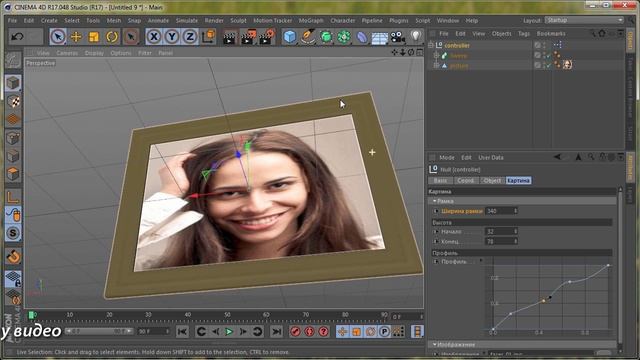Viewport: 640px width, 360px height.
Task: Click the Undo arrow icon
Action: pos(17,37)
